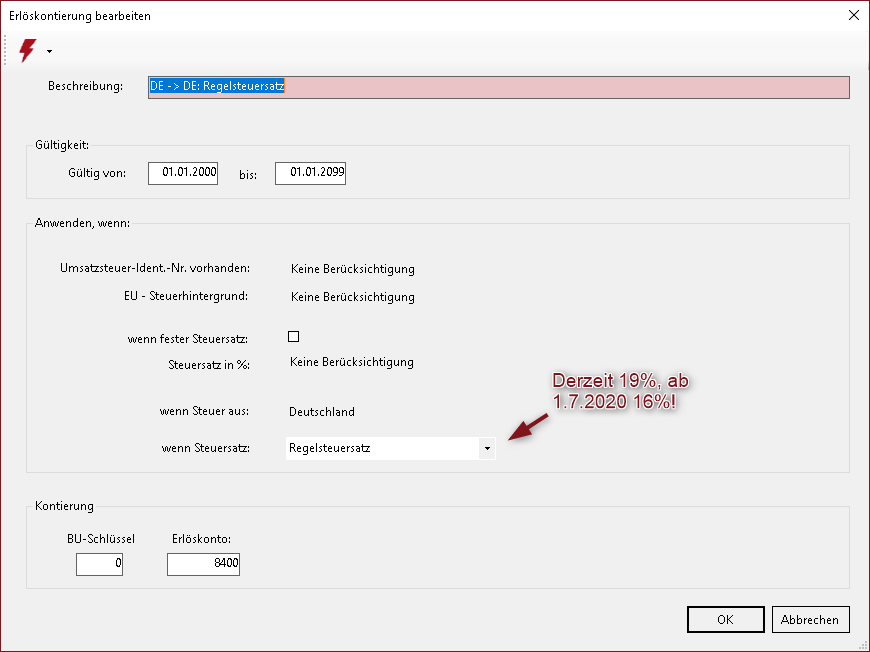870x652 pixels.
Task: Click the Erlöskonto field showing 8400
Action: (203, 565)
